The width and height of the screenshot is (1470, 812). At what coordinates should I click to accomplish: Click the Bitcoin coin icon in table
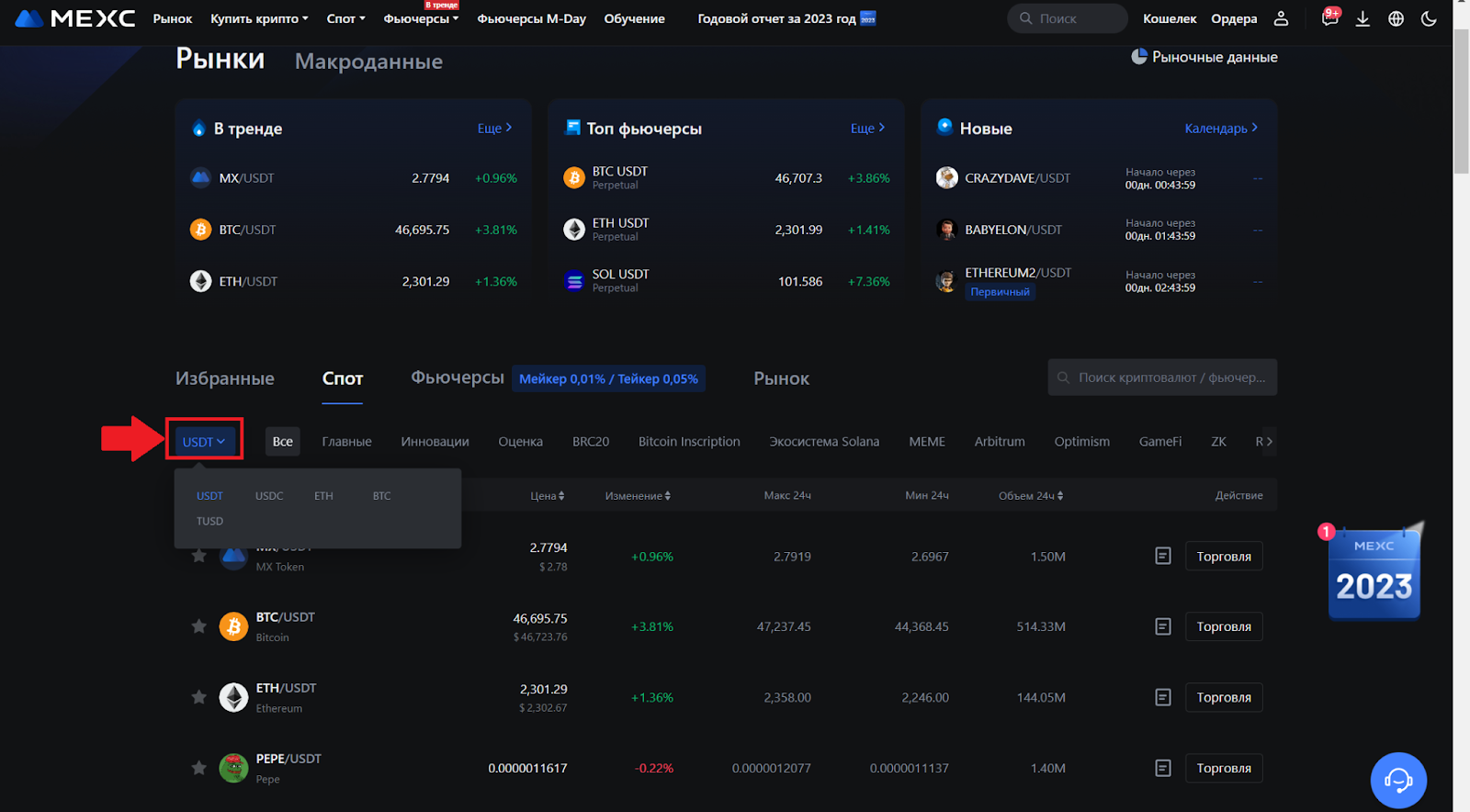coord(233,626)
